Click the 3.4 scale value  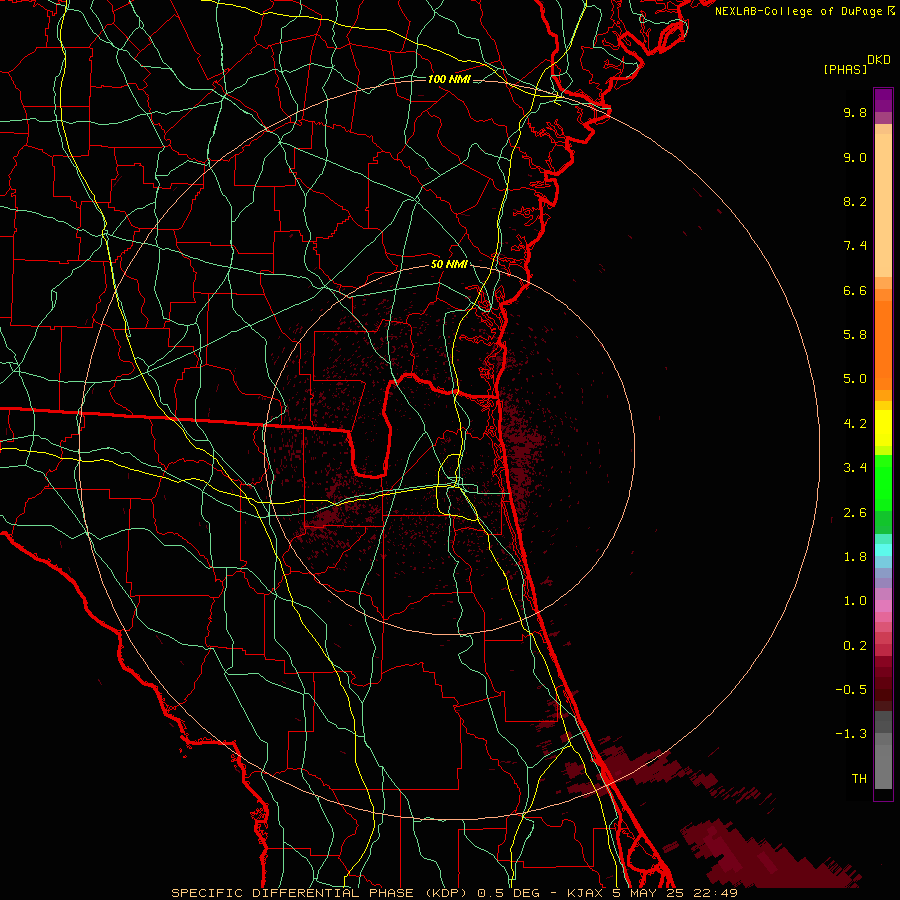coord(855,468)
